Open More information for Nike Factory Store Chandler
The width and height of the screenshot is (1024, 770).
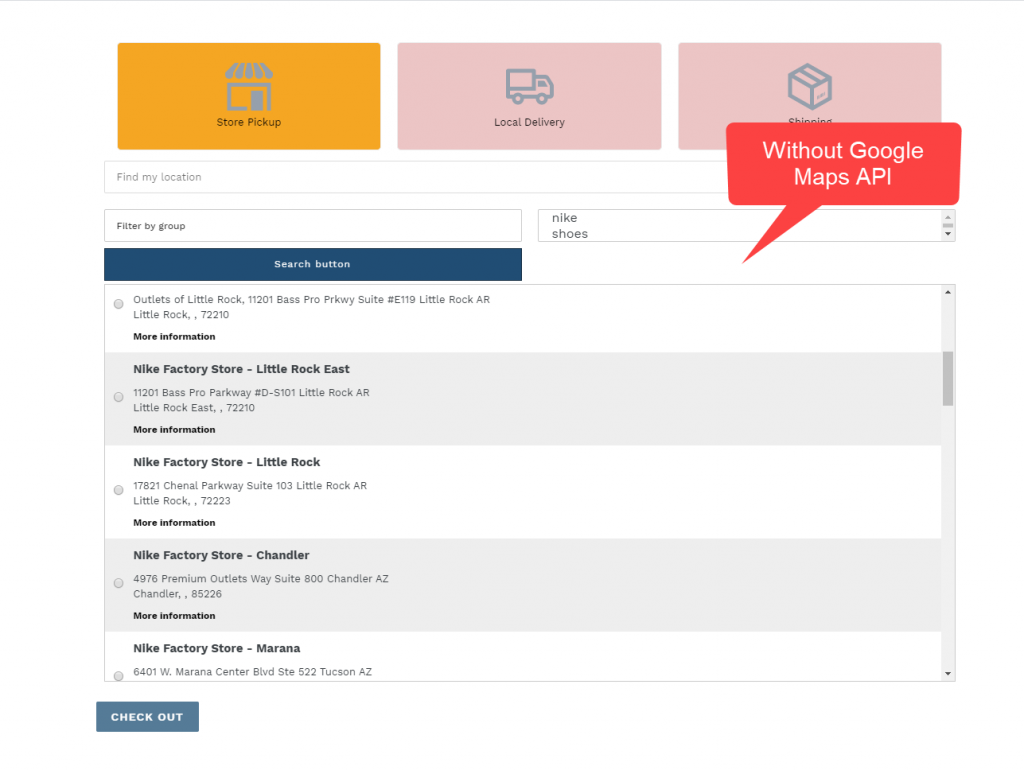174,616
